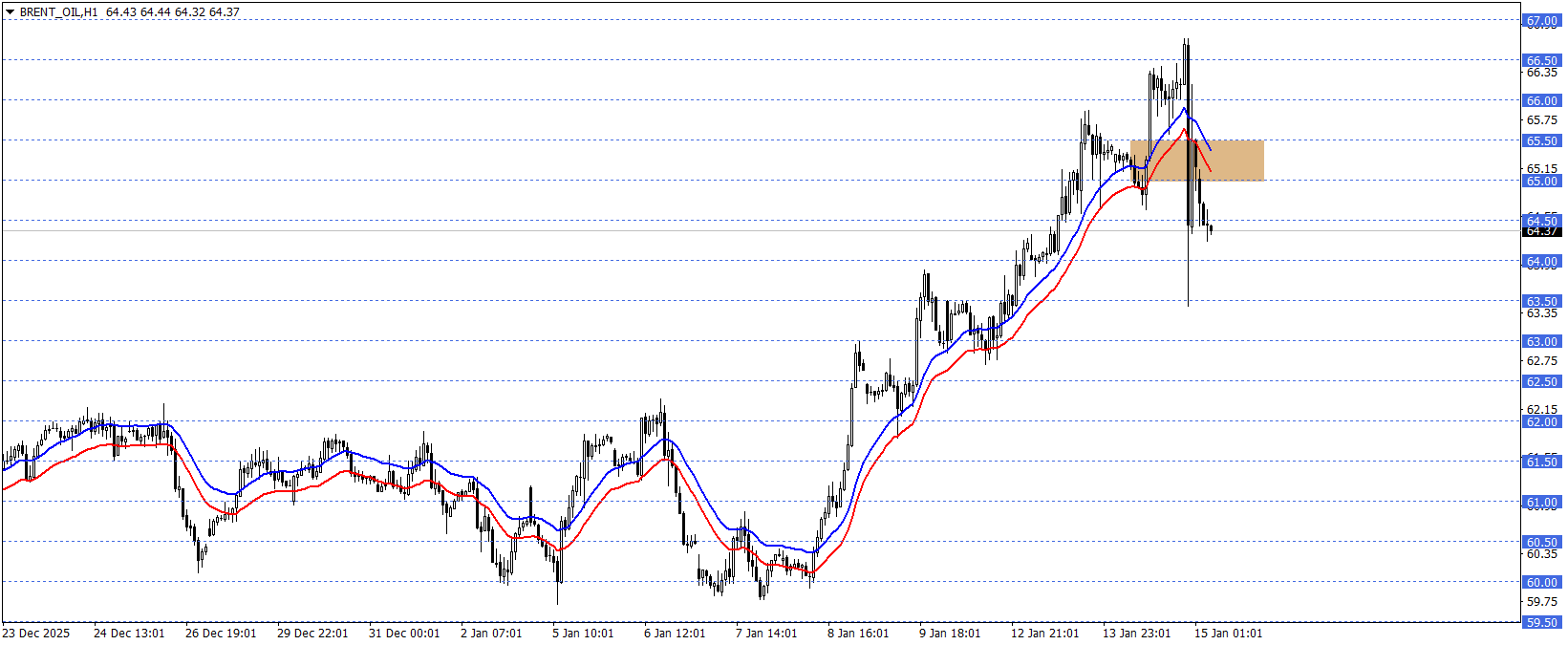This screenshot has width=1568, height=645.
Task: Click the OHLC values 64.43 64.44 64.32 64.37
Action: coord(173,12)
